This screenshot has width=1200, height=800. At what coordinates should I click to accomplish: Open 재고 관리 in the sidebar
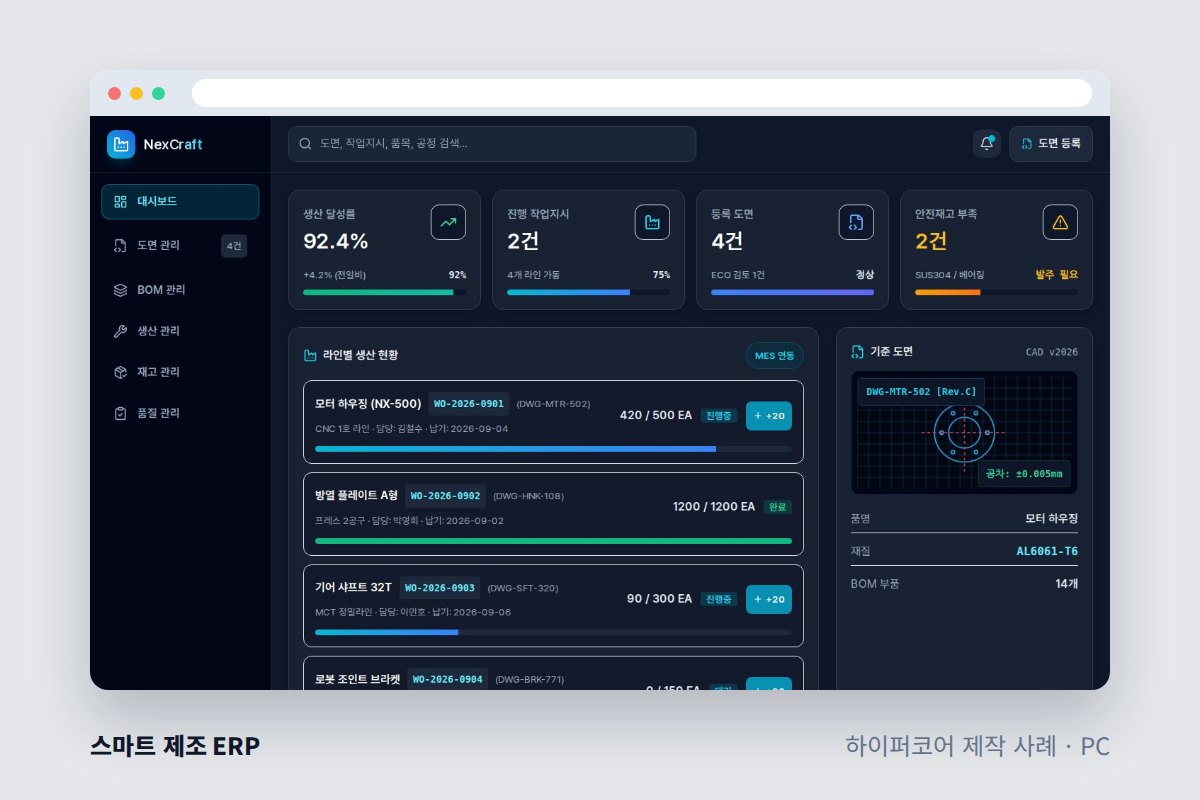coord(180,372)
